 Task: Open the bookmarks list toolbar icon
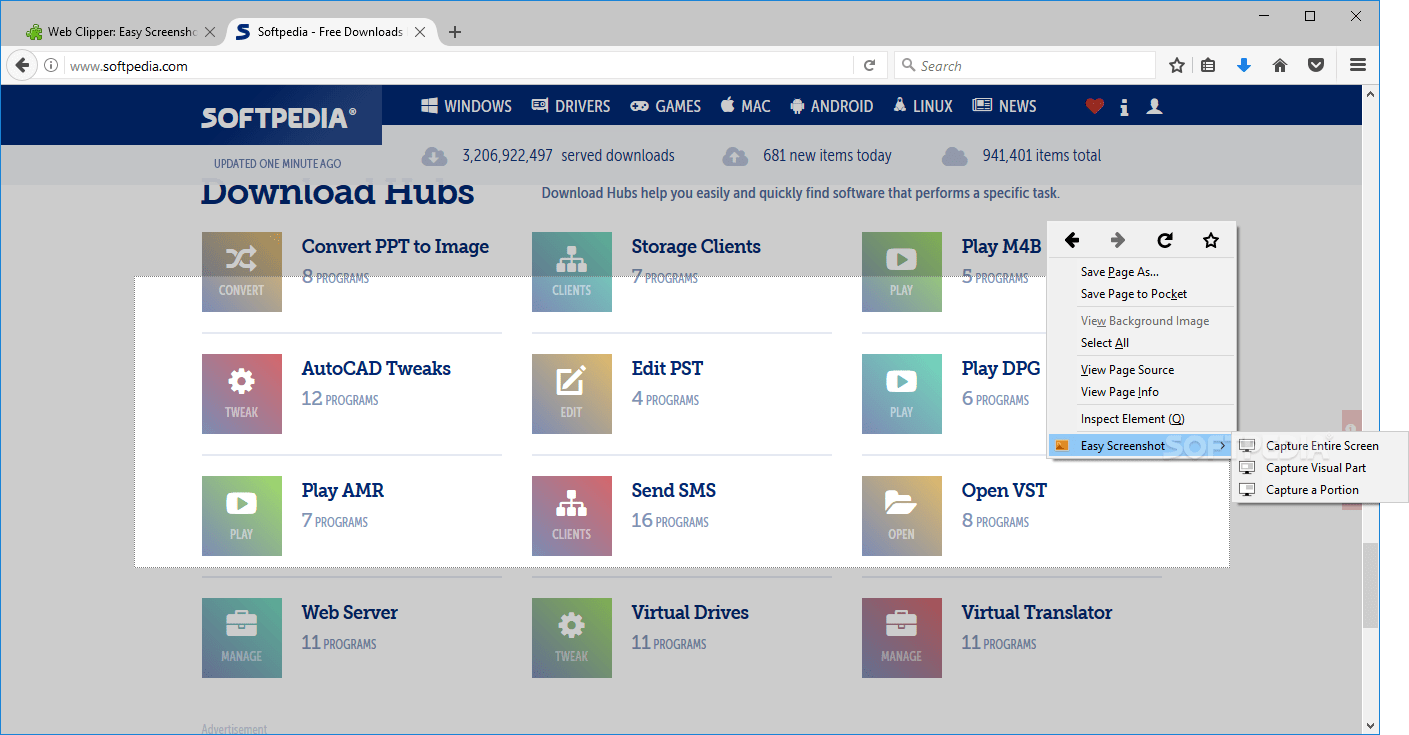click(1208, 66)
